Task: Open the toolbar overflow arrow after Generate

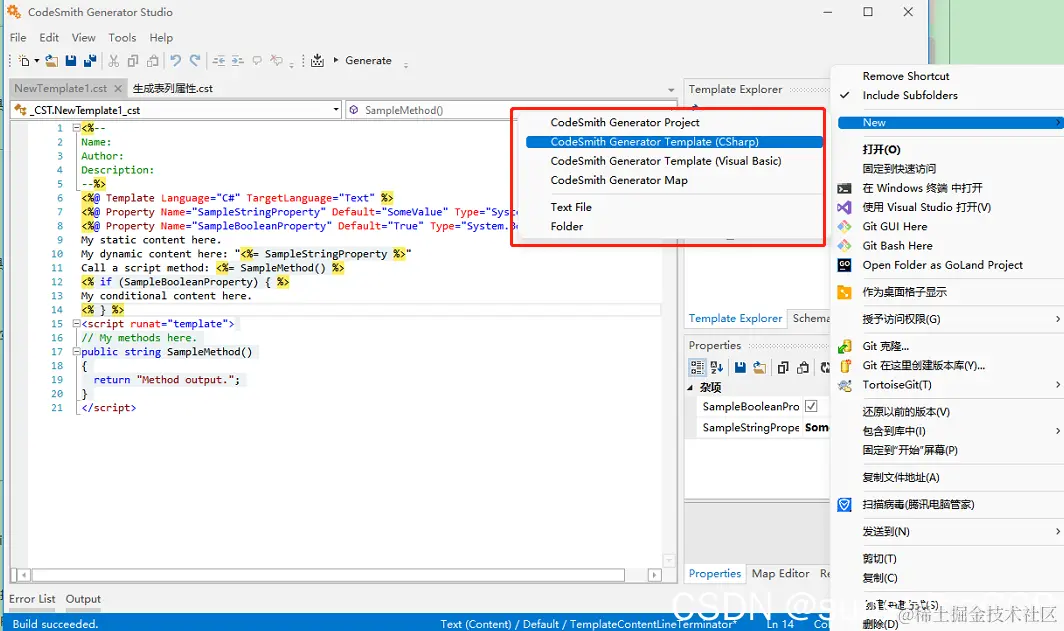Action: point(406,65)
